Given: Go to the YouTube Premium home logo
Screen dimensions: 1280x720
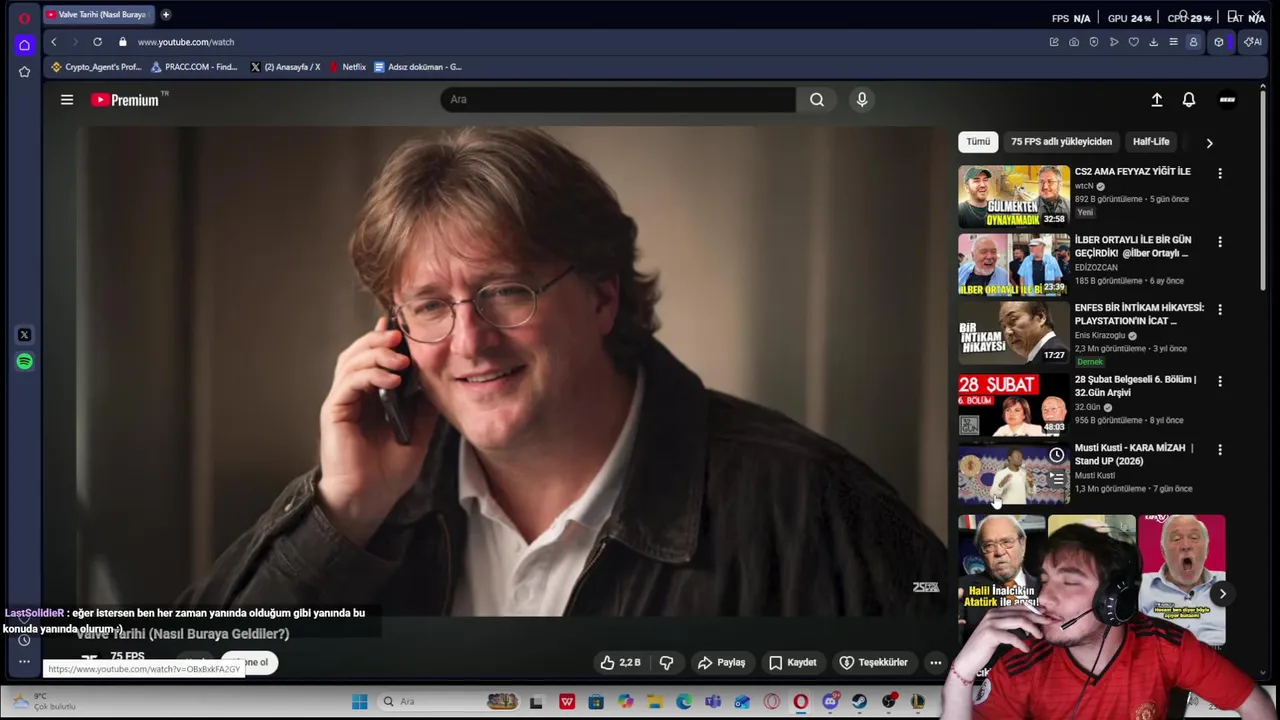Looking at the screenshot, I should pyautogui.click(x=125, y=100).
